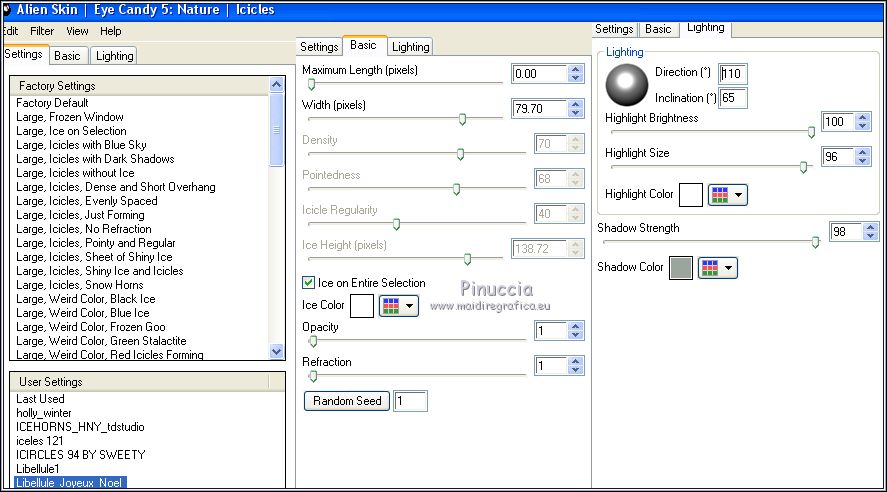Select Large, Weird Color, Green Stalactite
Screen dimensions: 887x492
[x=101, y=341]
